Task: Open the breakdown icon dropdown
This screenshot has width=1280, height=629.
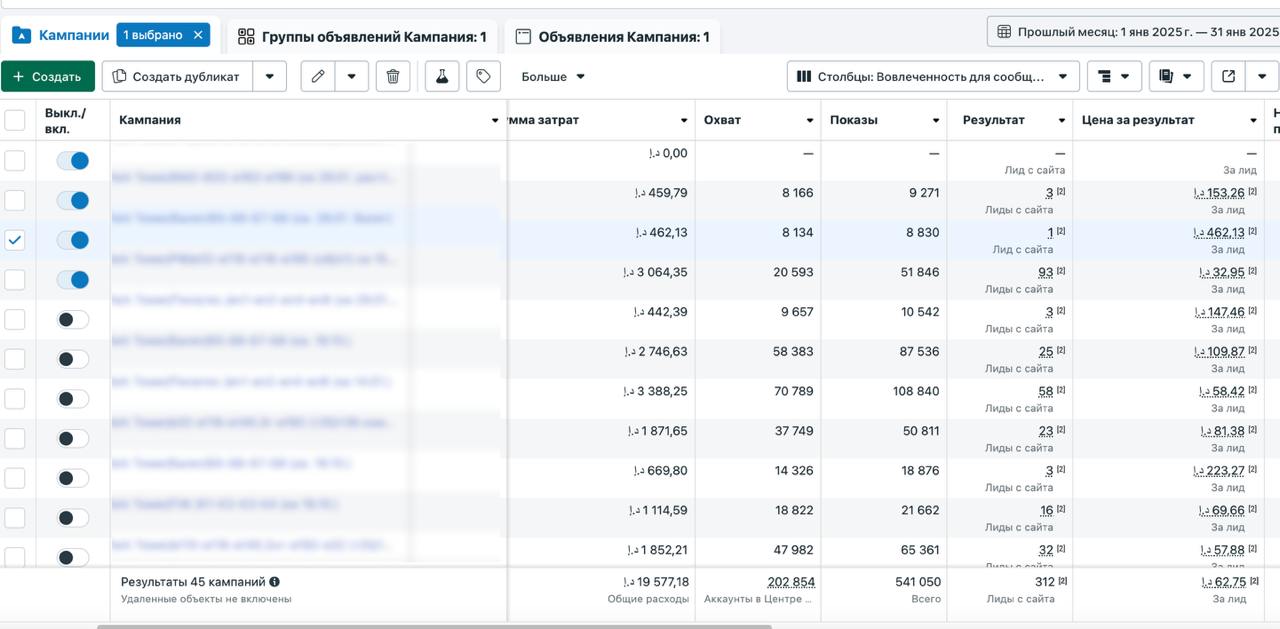Action: [x=1114, y=76]
